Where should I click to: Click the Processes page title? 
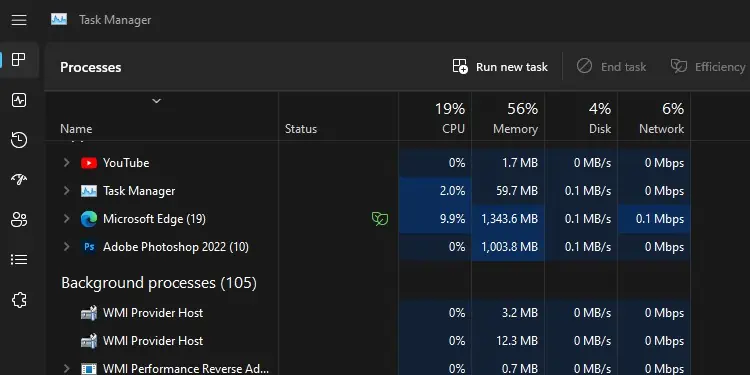coord(90,67)
